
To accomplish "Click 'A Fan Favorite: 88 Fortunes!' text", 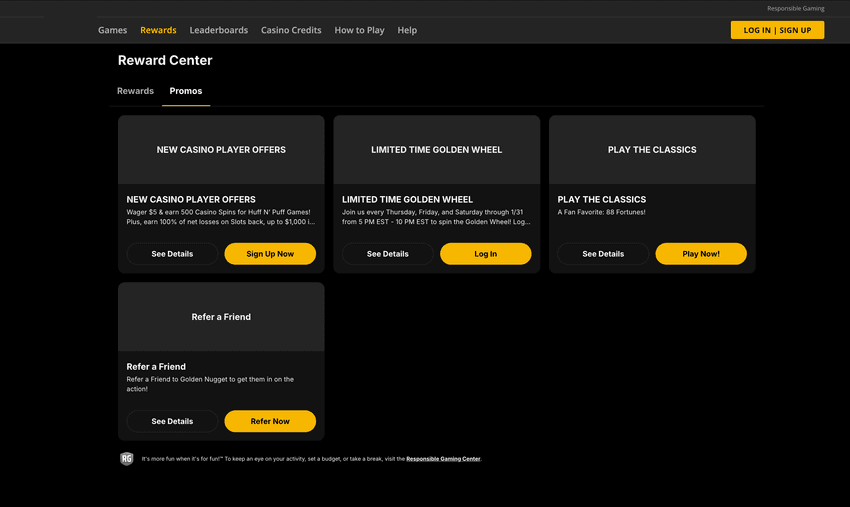I will tap(601, 212).
